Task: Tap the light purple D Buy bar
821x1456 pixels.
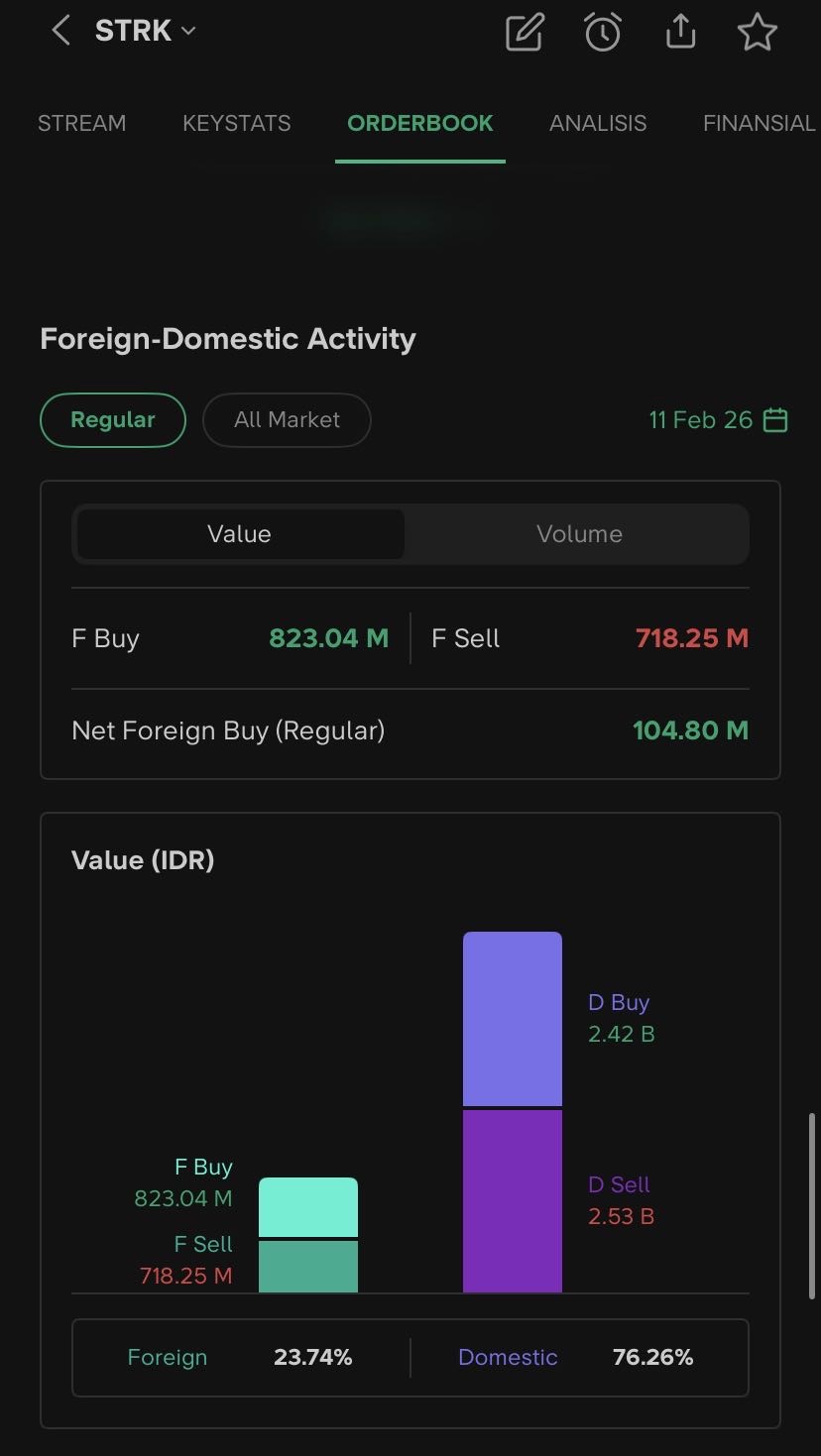Action: (512, 1019)
